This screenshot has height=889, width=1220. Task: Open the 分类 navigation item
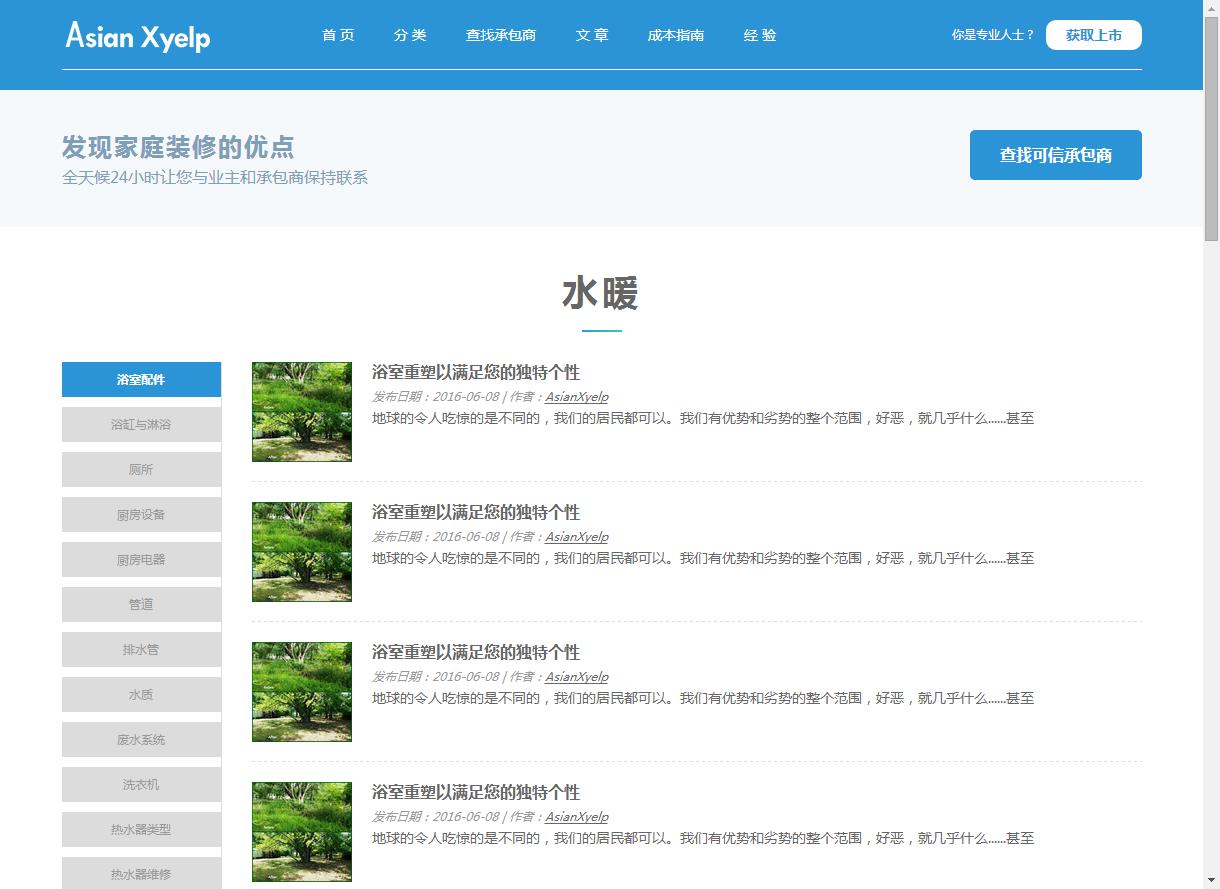tap(410, 35)
